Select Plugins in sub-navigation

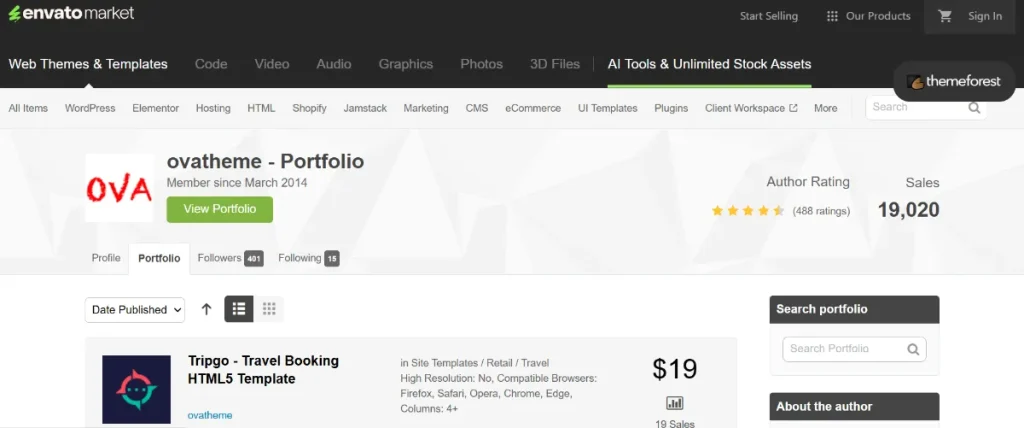671,108
